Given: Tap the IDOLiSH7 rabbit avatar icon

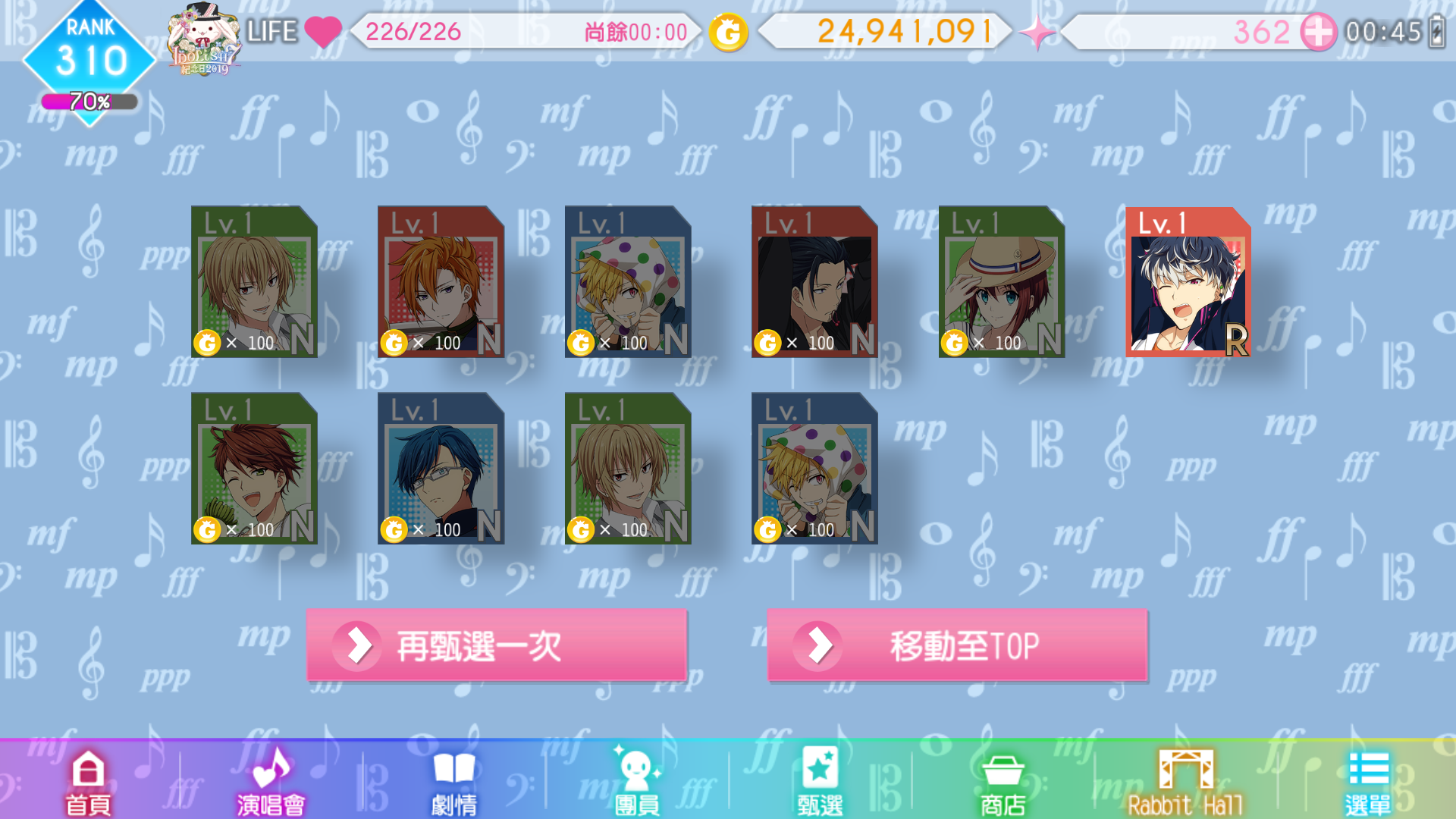Looking at the screenshot, I should coord(203,39).
